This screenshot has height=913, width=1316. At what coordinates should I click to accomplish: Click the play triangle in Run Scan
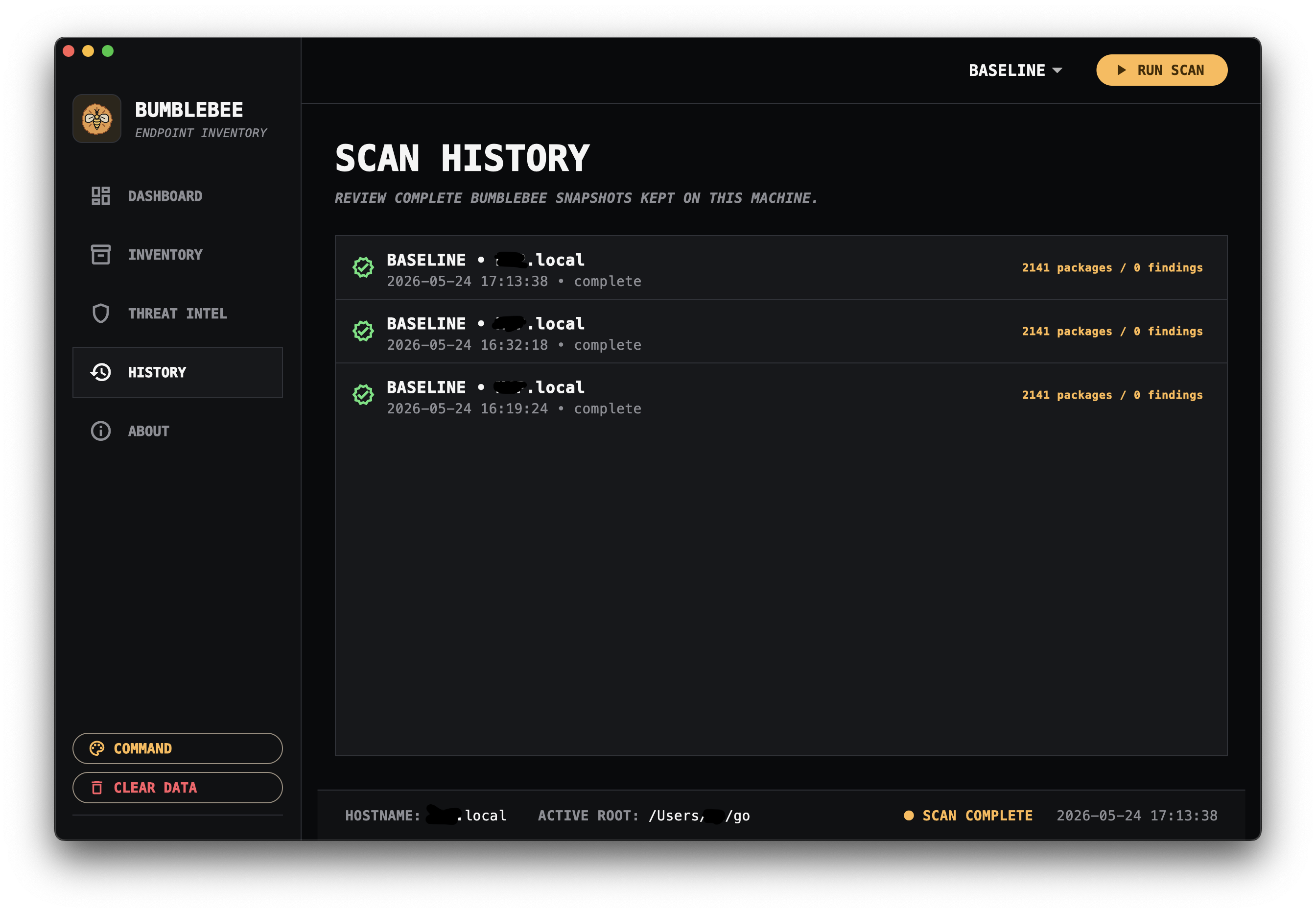point(1122,70)
